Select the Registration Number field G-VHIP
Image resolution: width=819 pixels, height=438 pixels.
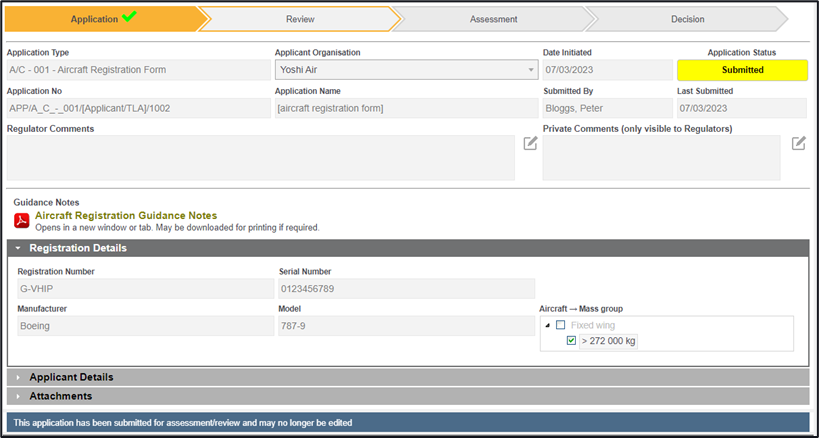(x=144, y=289)
